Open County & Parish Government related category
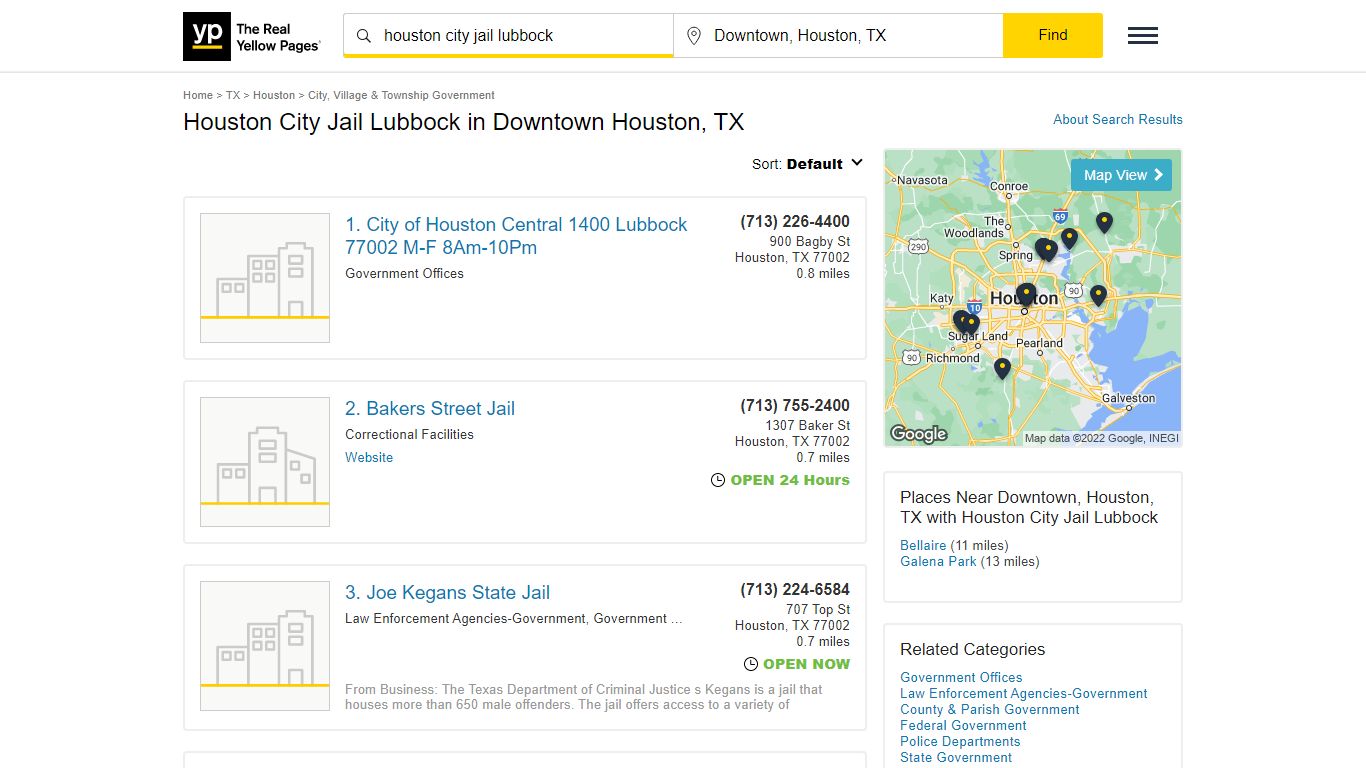Image resolution: width=1366 pixels, height=768 pixels. click(x=990, y=709)
